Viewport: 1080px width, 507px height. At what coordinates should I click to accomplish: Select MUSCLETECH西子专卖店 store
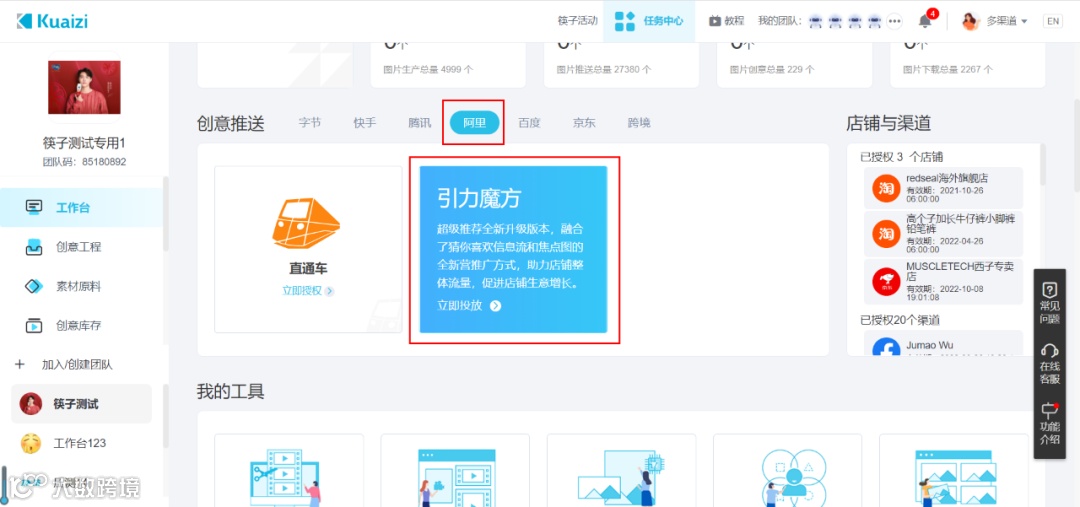pyautogui.click(x=943, y=281)
